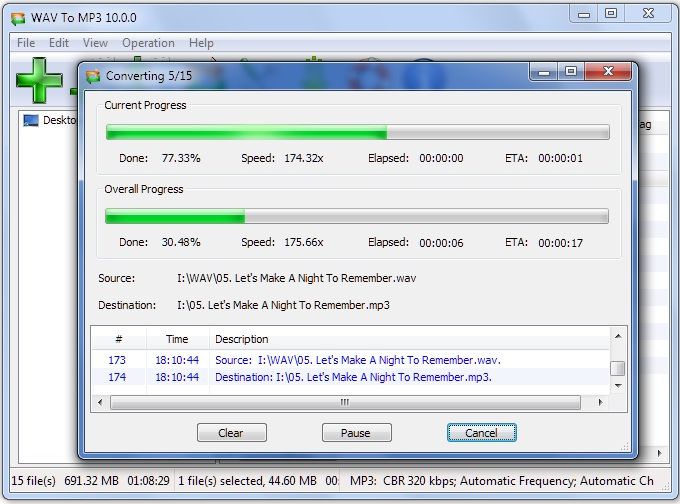680x504 pixels.
Task: Click overall ETA value 00:00:17
Action: (x=560, y=243)
